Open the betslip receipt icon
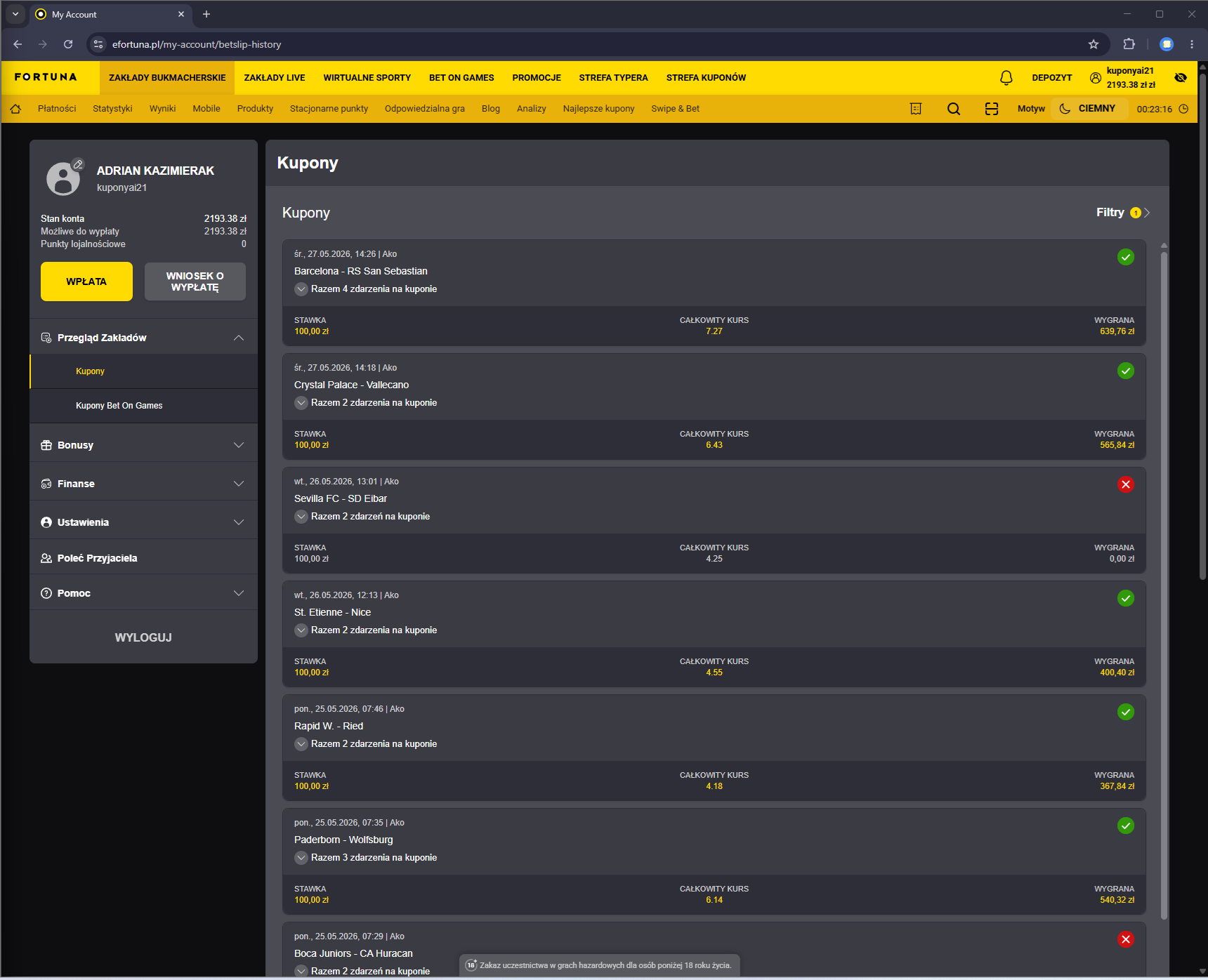The width and height of the screenshot is (1208, 980). click(x=916, y=109)
